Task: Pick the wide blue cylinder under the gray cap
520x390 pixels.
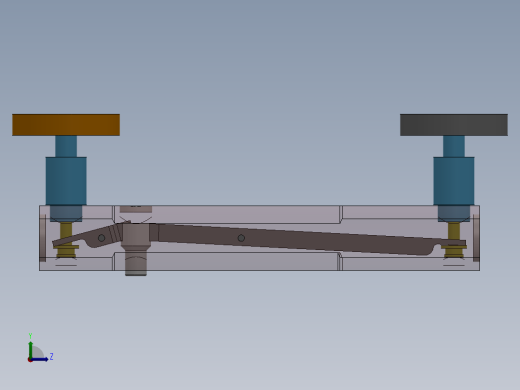Action: [x=454, y=181]
